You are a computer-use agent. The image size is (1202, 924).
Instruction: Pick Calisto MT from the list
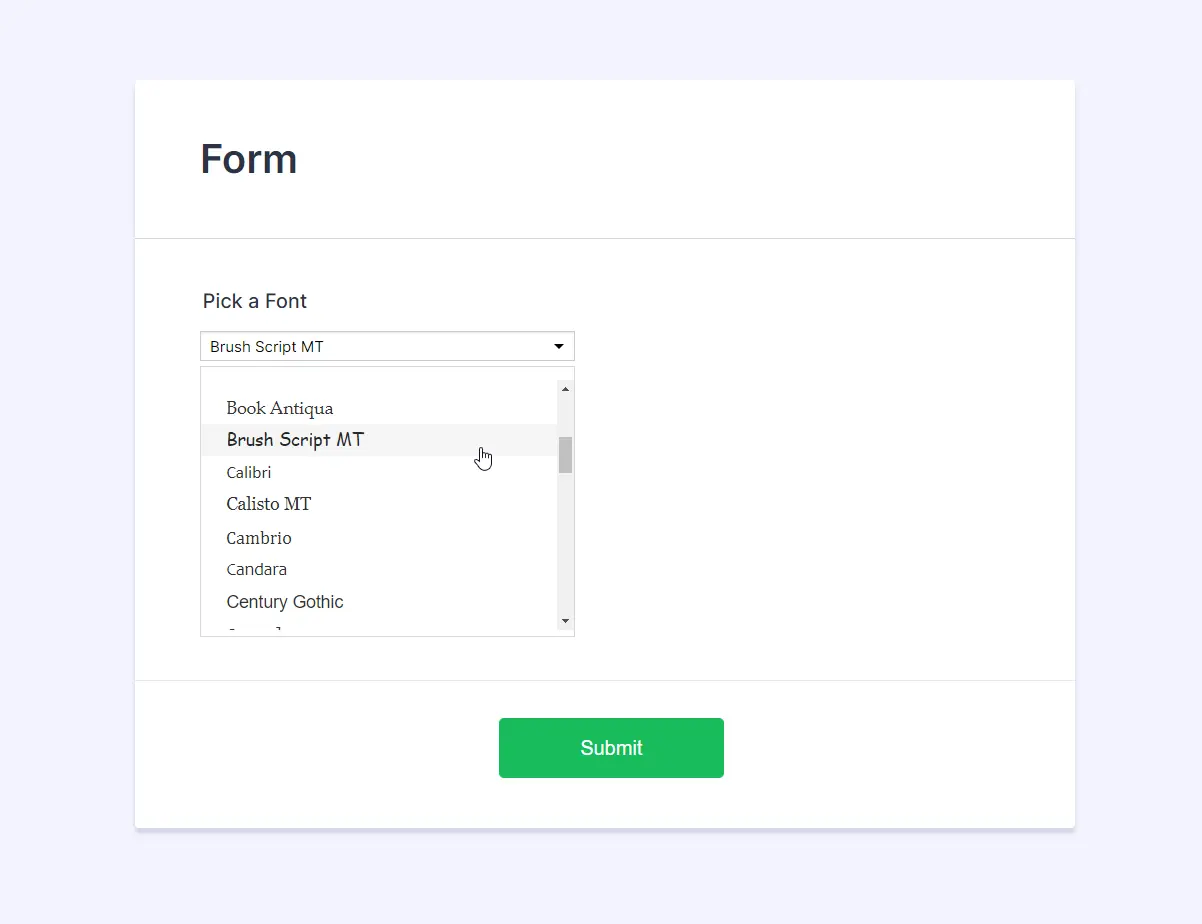(269, 504)
